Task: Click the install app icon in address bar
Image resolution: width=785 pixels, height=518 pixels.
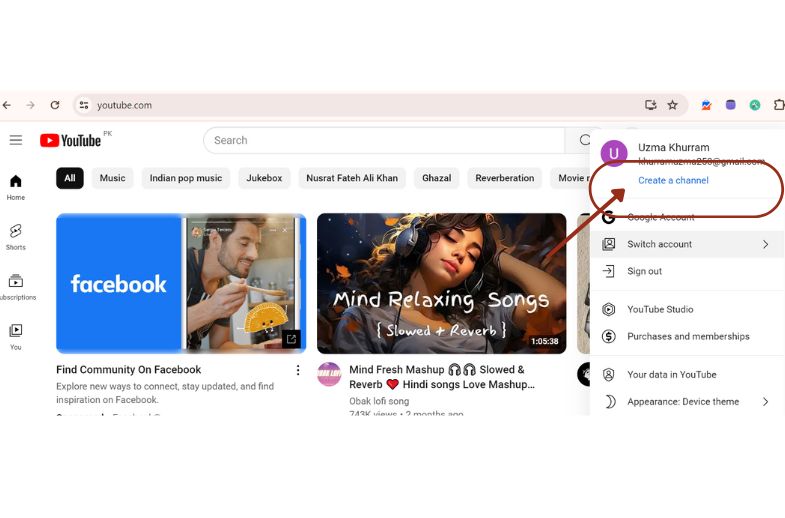Action: tap(650, 105)
